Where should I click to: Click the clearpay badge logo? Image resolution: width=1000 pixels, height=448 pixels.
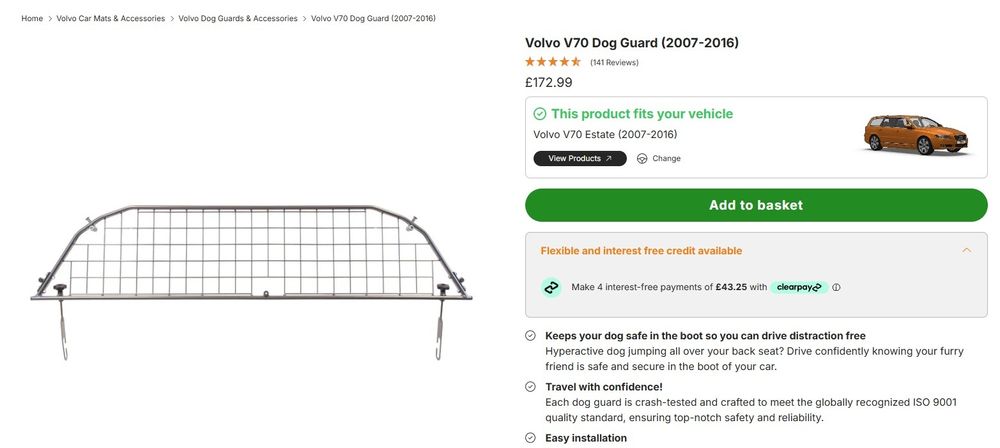pyautogui.click(x=798, y=287)
